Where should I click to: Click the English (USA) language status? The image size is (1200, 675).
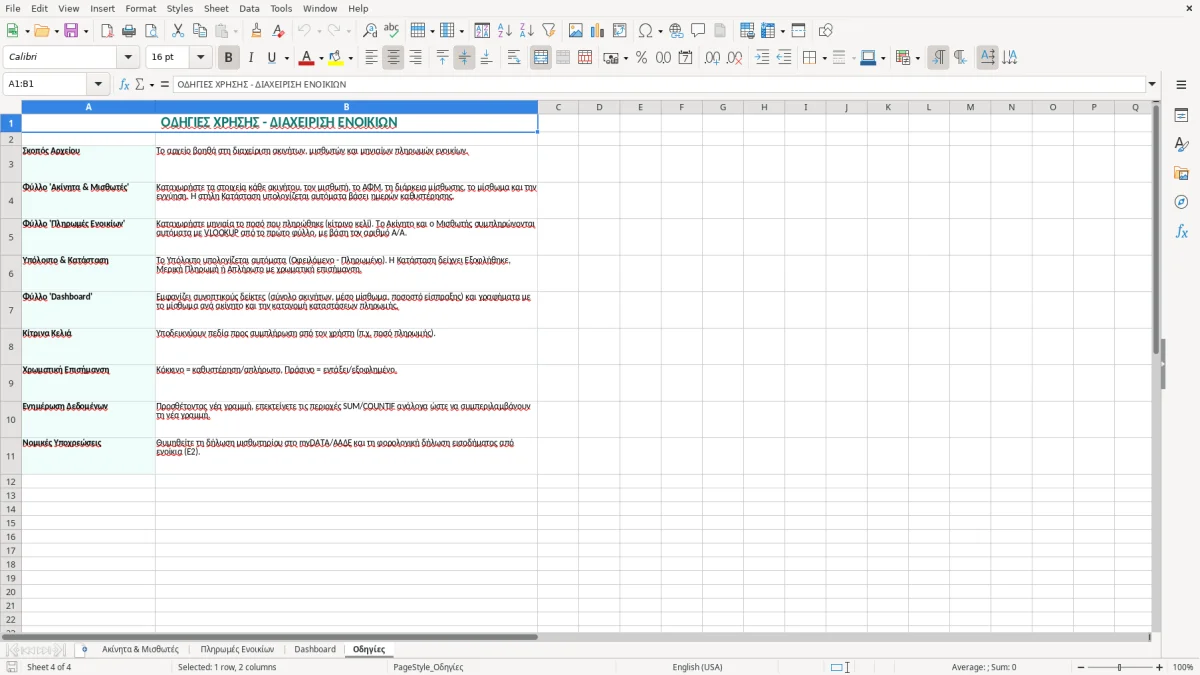tap(697, 667)
